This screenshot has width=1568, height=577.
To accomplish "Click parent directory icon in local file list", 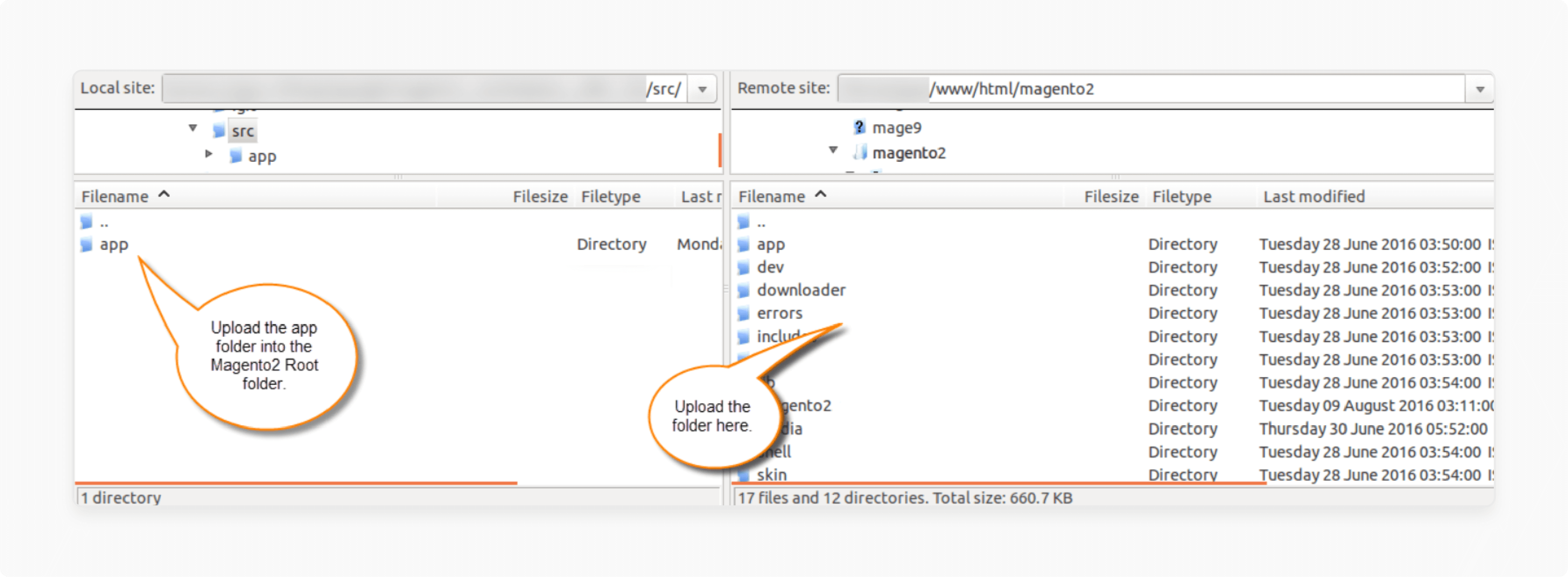I will coord(87,221).
